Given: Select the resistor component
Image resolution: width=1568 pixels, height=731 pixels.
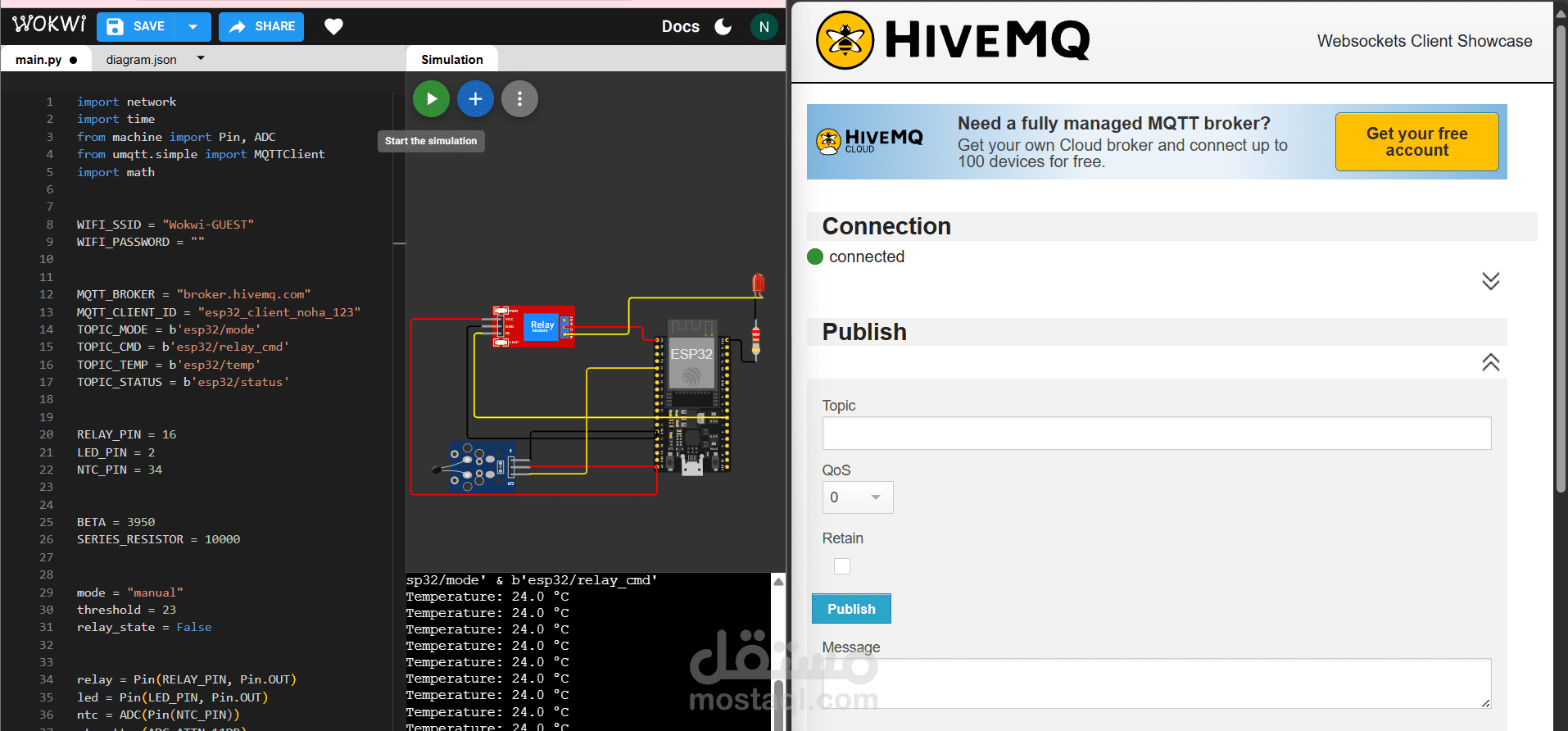Looking at the screenshot, I should point(755,339).
